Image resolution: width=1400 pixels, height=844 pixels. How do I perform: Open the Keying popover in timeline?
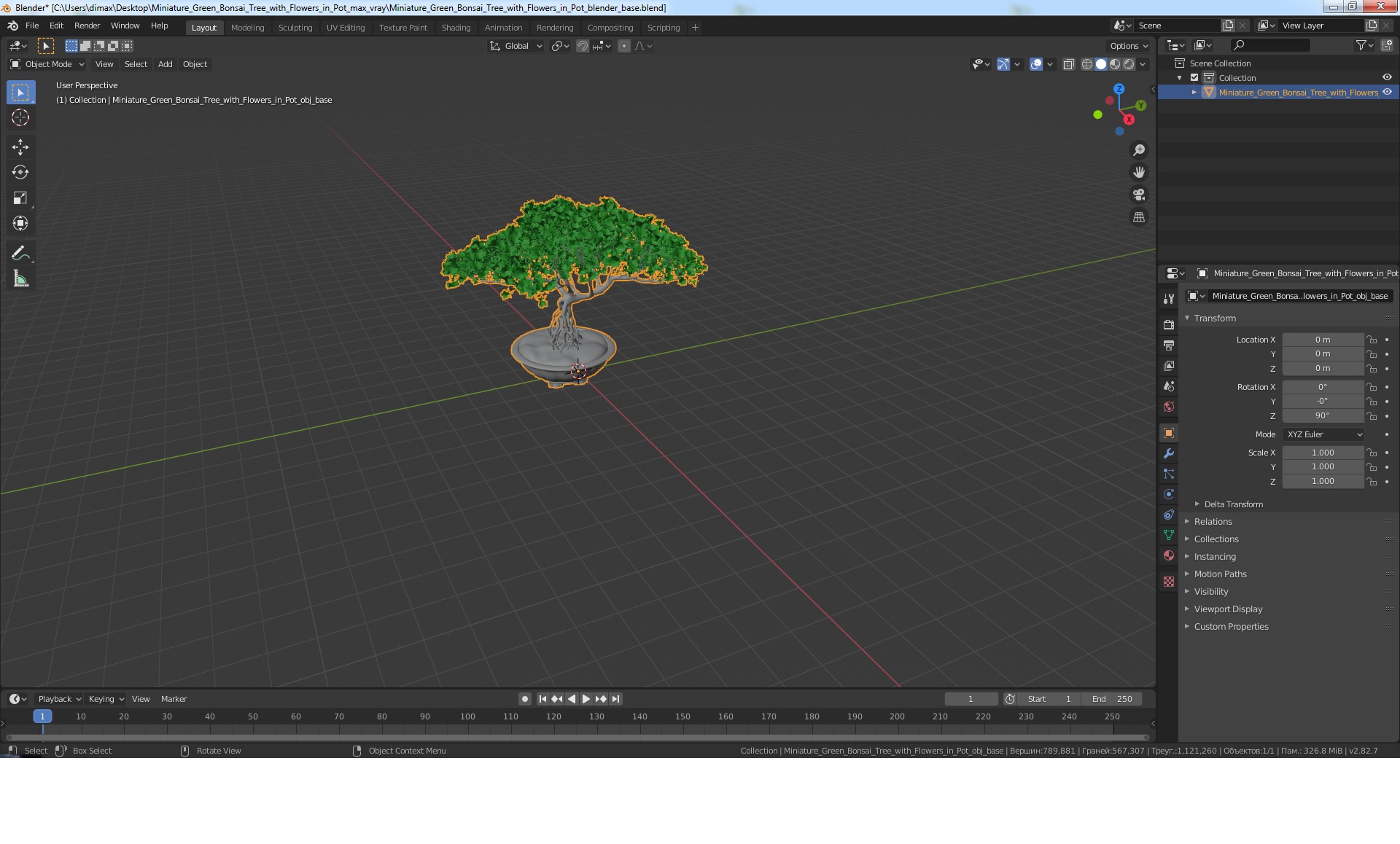click(x=106, y=699)
